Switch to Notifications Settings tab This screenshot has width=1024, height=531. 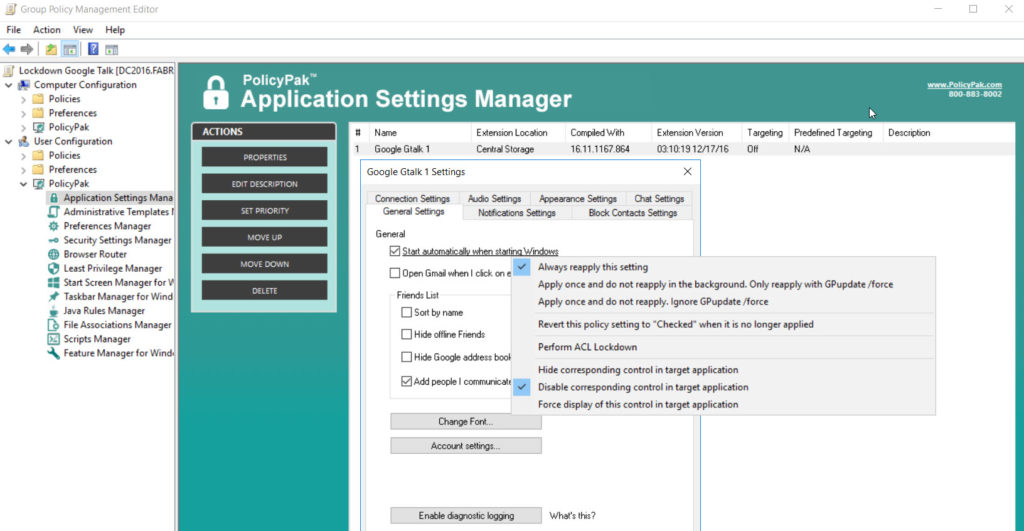[517, 213]
